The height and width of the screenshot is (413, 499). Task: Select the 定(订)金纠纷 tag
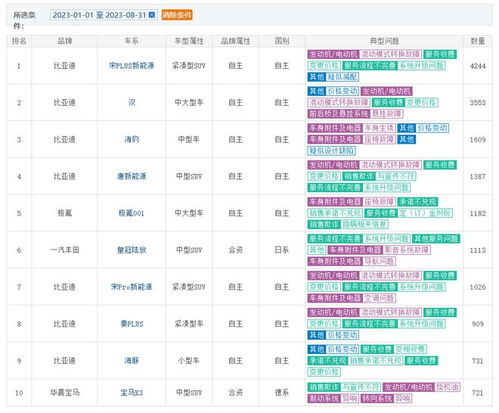click(426, 213)
